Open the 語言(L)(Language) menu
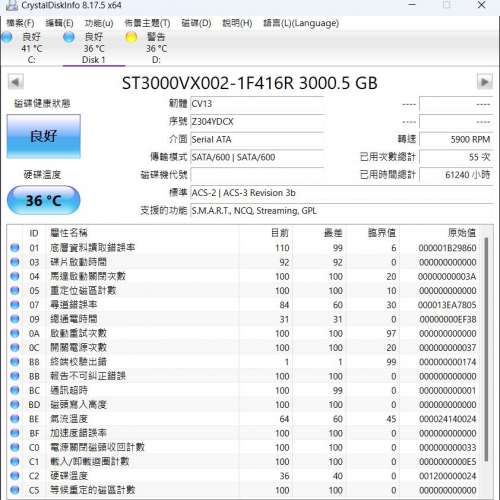This screenshot has height=500, width=500. coord(301,23)
